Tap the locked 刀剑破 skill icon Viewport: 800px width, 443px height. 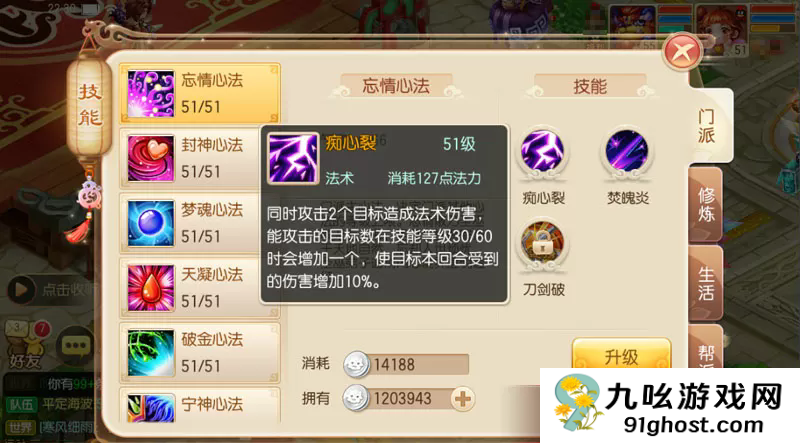click(x=542, y=244)
